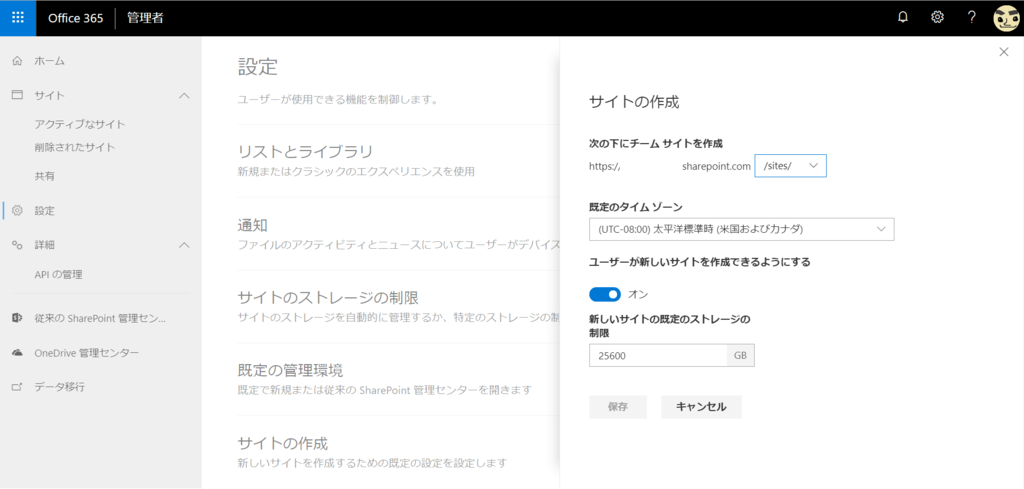Open the サイトのストレージの制限 setting
1024x489 pixels.
(328, 298)
